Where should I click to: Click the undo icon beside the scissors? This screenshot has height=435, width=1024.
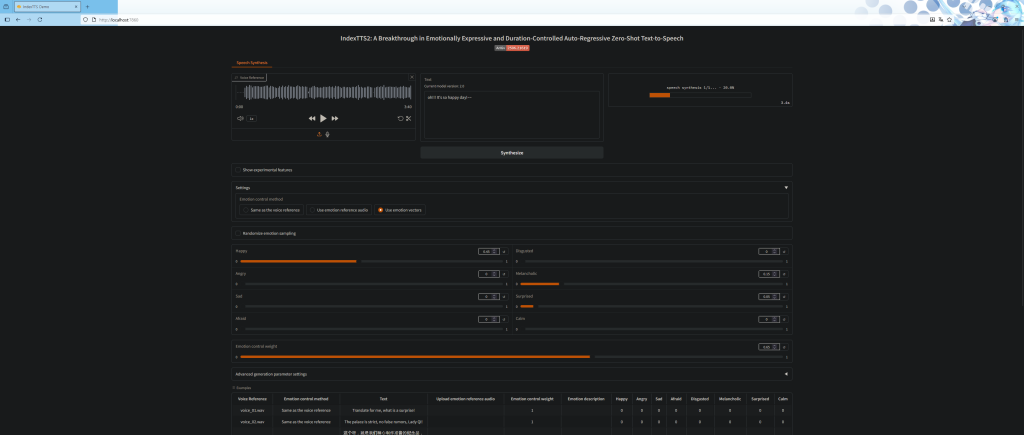[400, 118]
